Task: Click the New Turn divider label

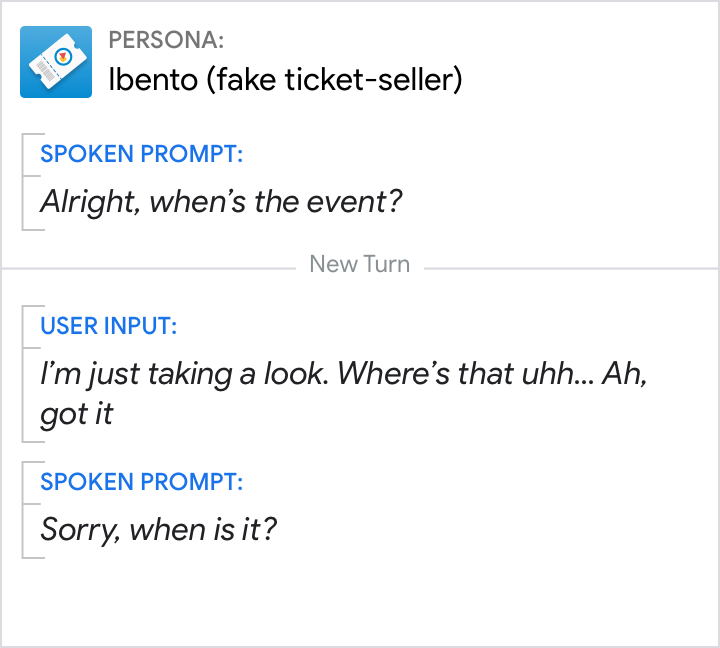Action: tap(359, 264)
